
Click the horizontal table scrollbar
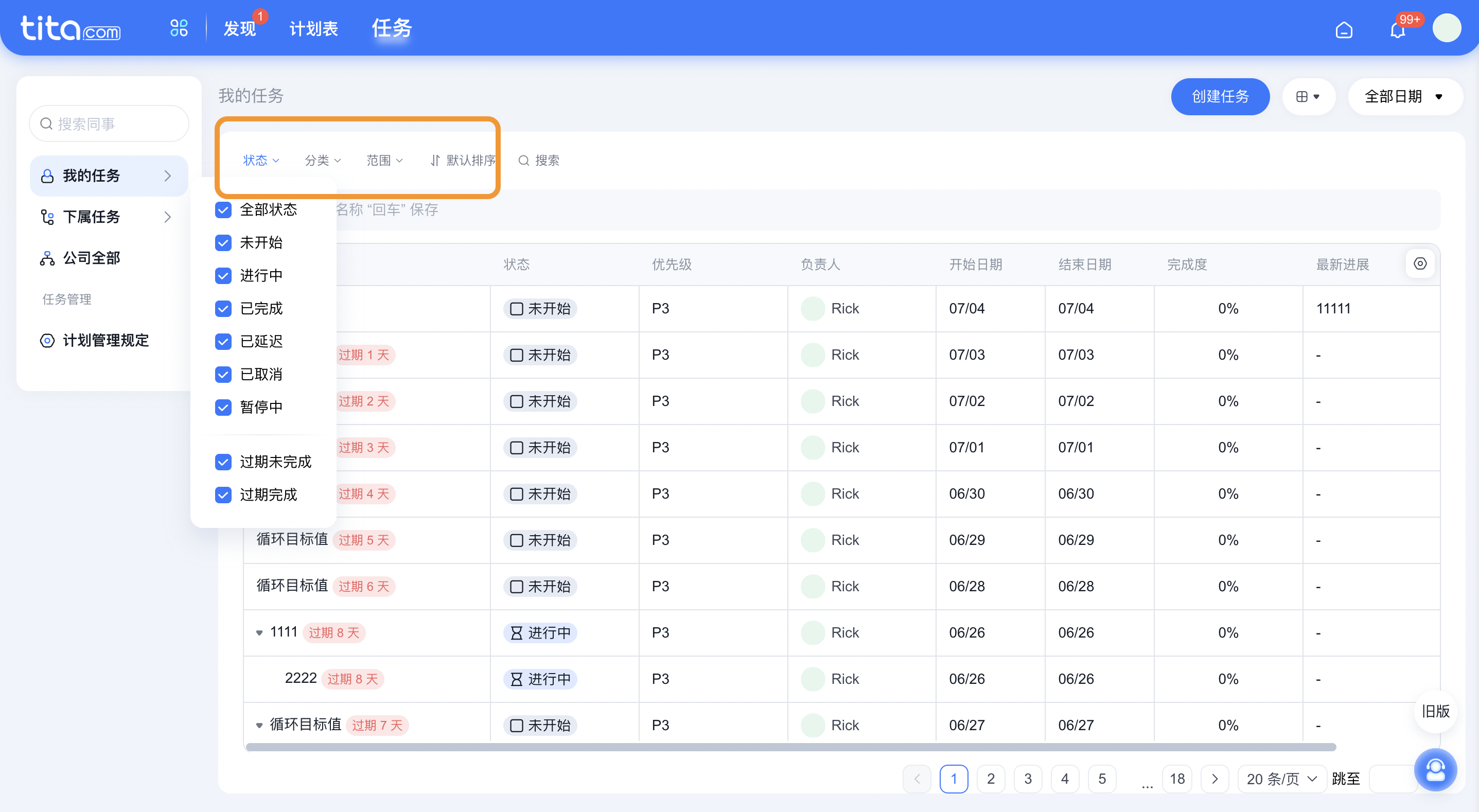(x=790, y=747)
